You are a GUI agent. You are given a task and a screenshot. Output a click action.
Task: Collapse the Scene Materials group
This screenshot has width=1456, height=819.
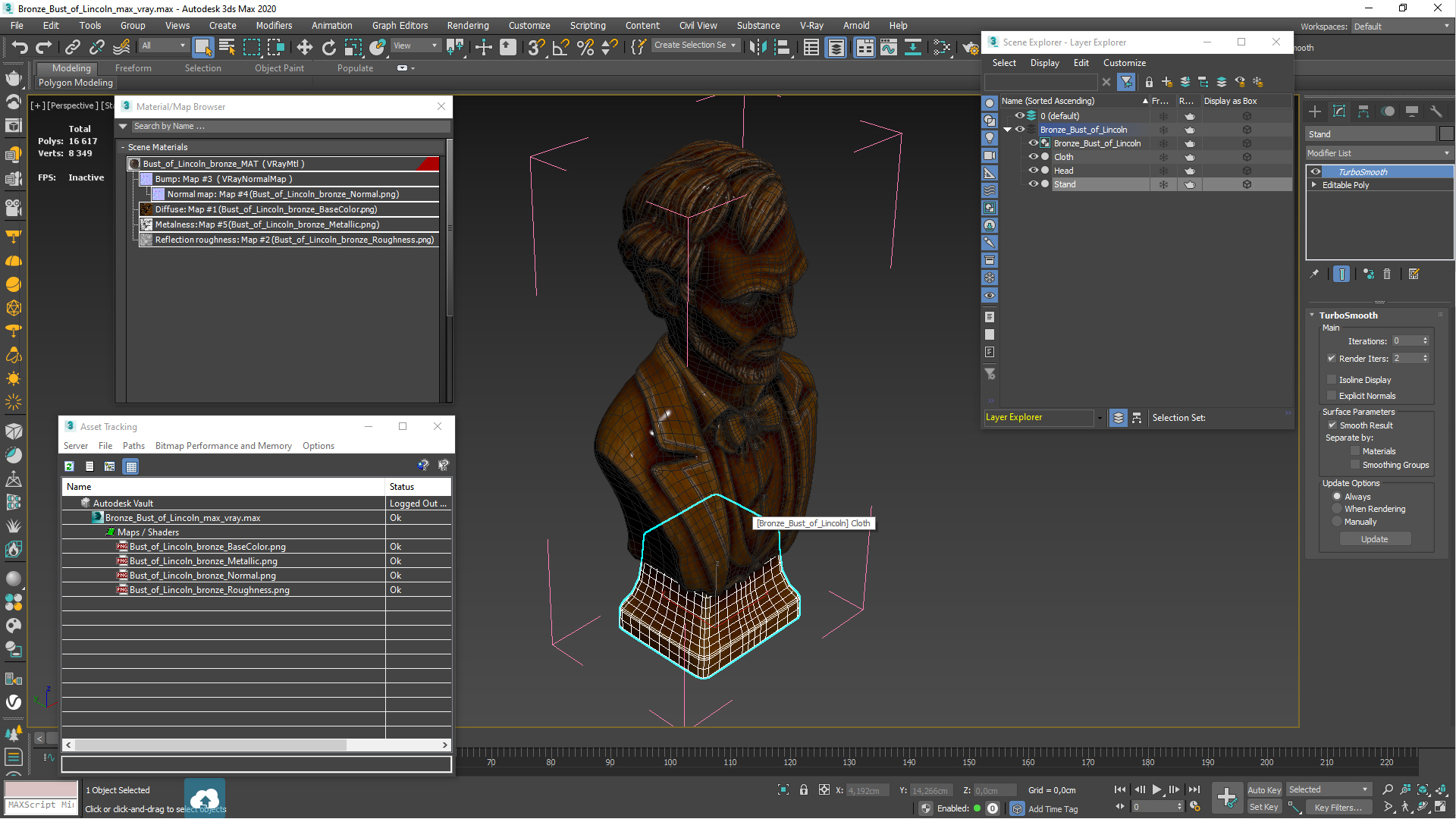pyautogui.click(x=123, y=147)
